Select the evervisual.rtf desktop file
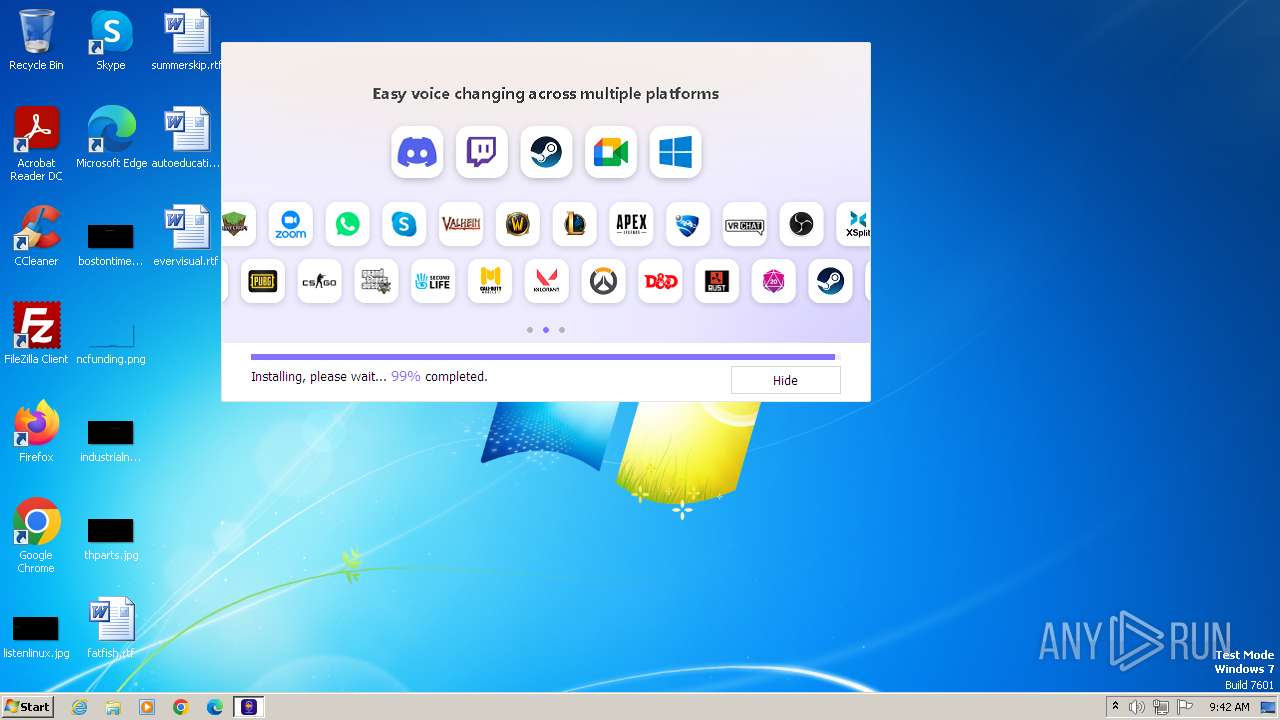1280x720 pixels. point(186,236)
